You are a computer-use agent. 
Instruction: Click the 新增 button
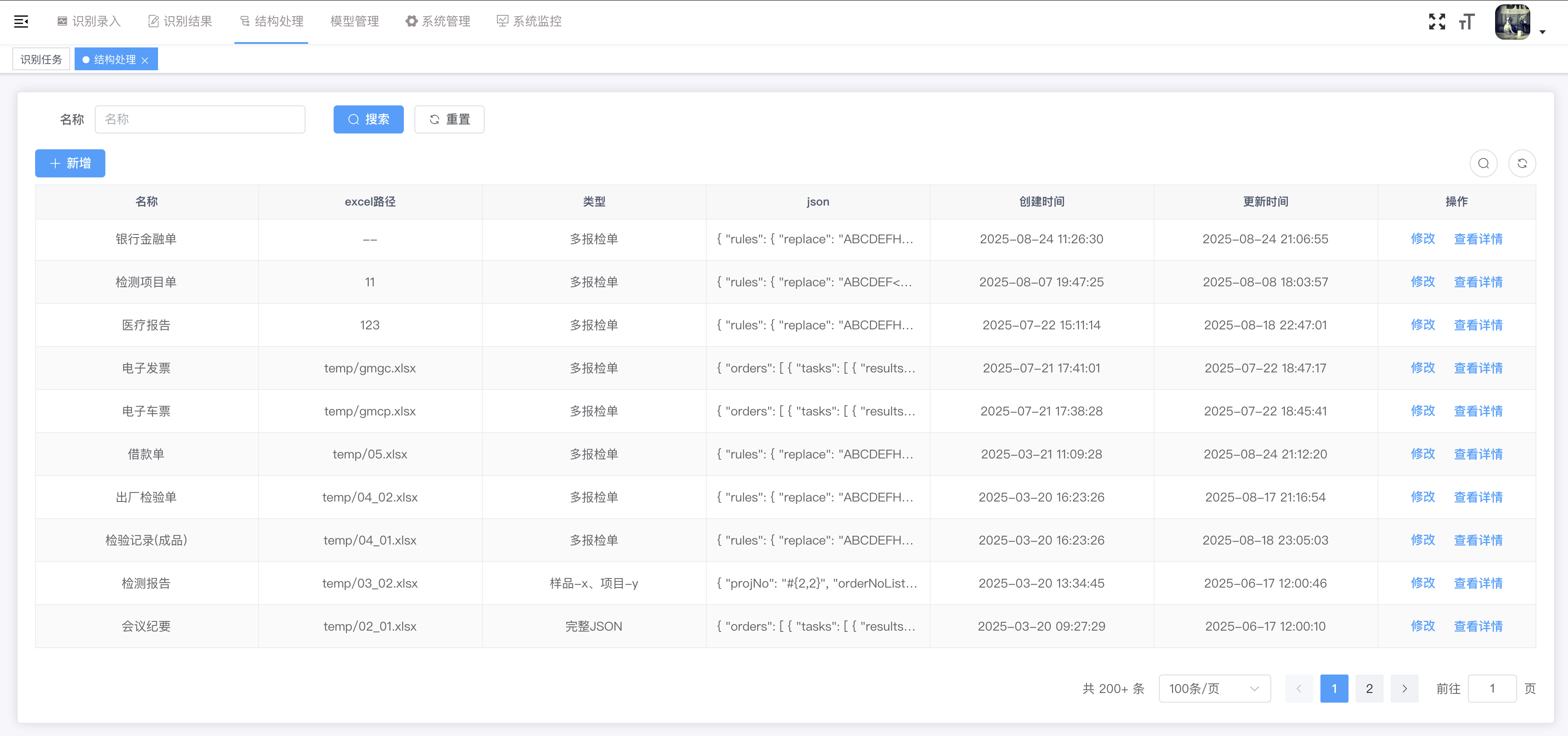tap(70, 163)
